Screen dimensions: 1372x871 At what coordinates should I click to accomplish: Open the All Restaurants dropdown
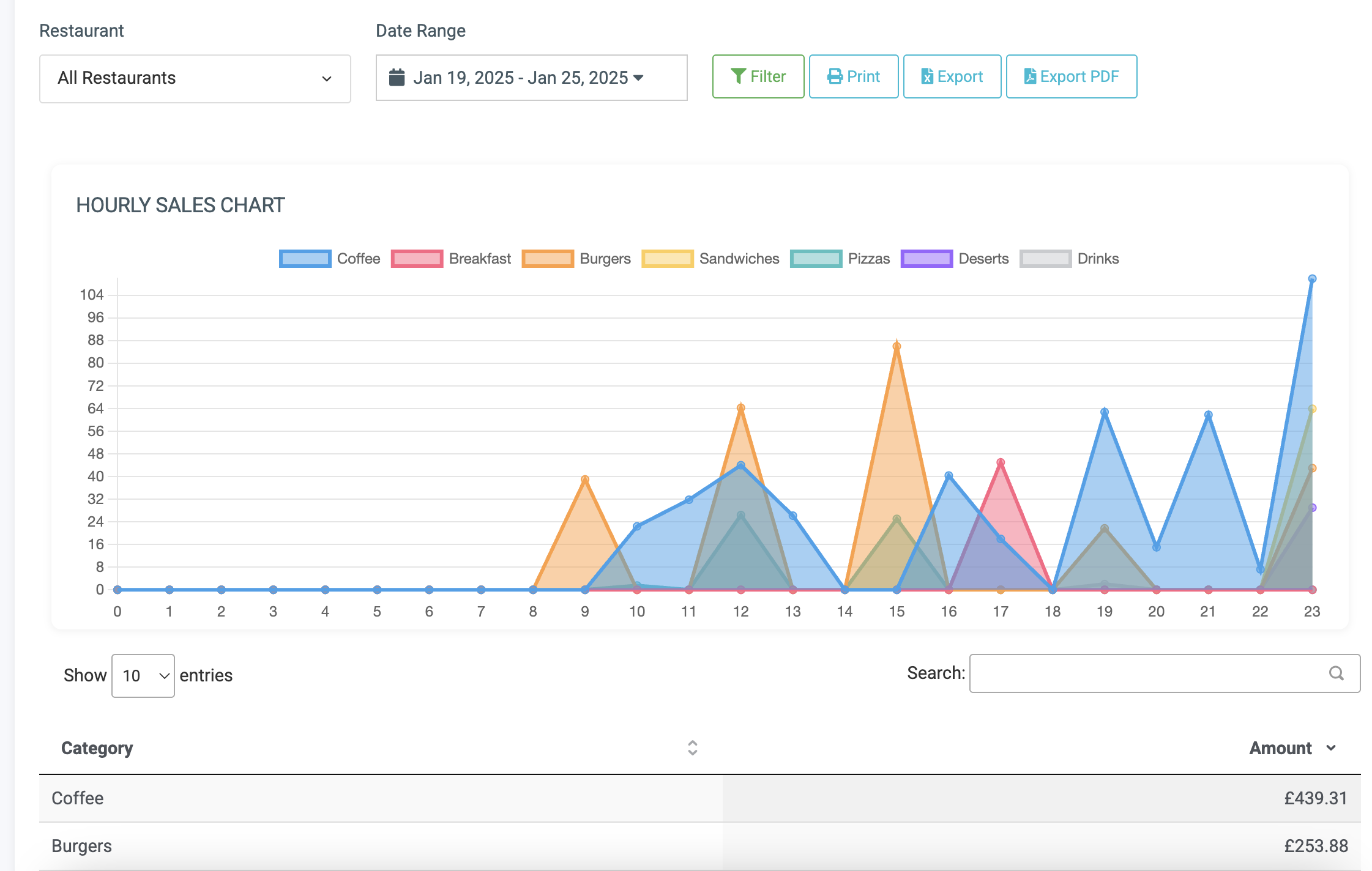[x=195, y=78]
